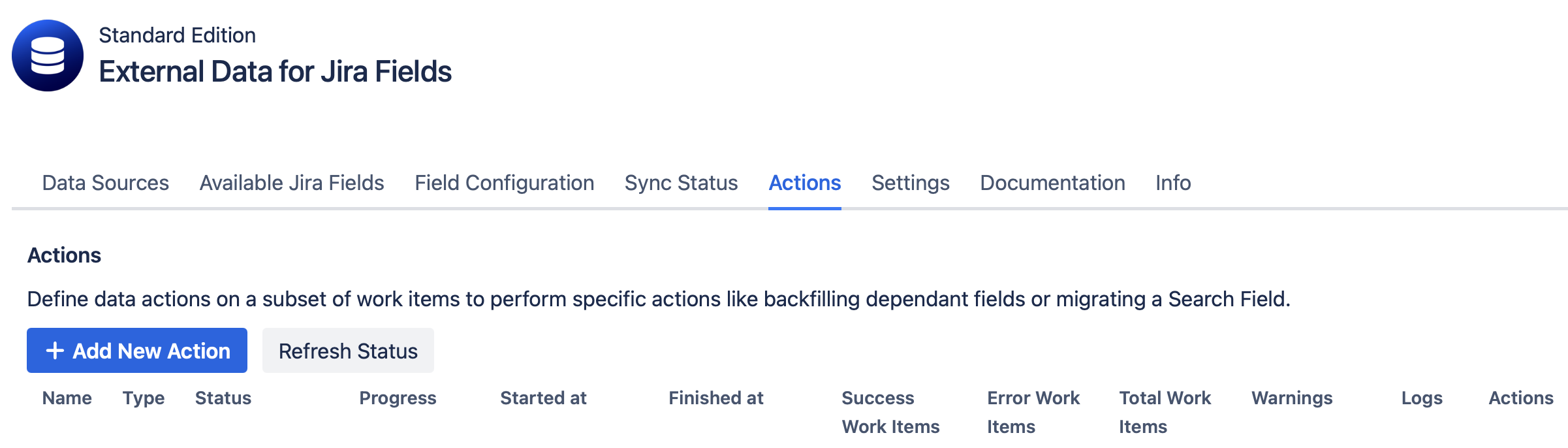The height and width of the screenshot is (448, 1568).
Task: Click the plus icon on Add New Action
Action: [x=55, y=351]
